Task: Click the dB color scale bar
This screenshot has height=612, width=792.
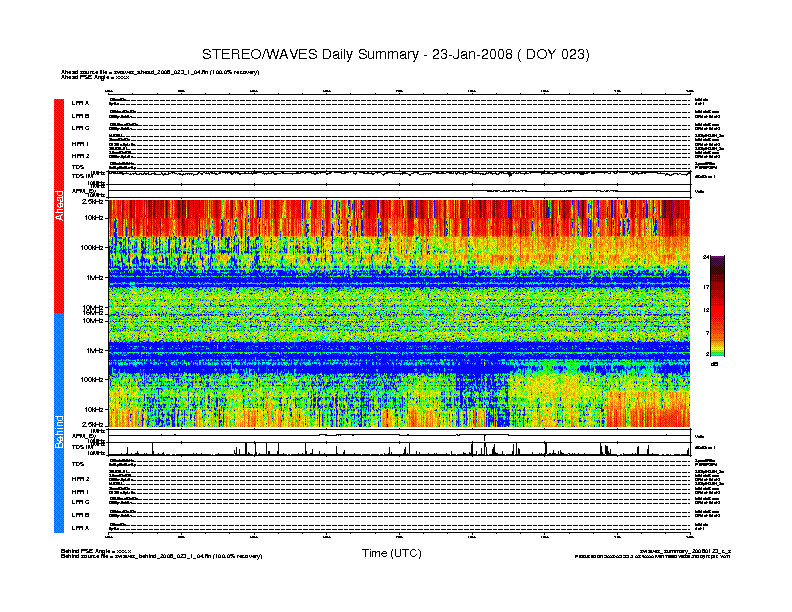Action: (x=717, y=306)
